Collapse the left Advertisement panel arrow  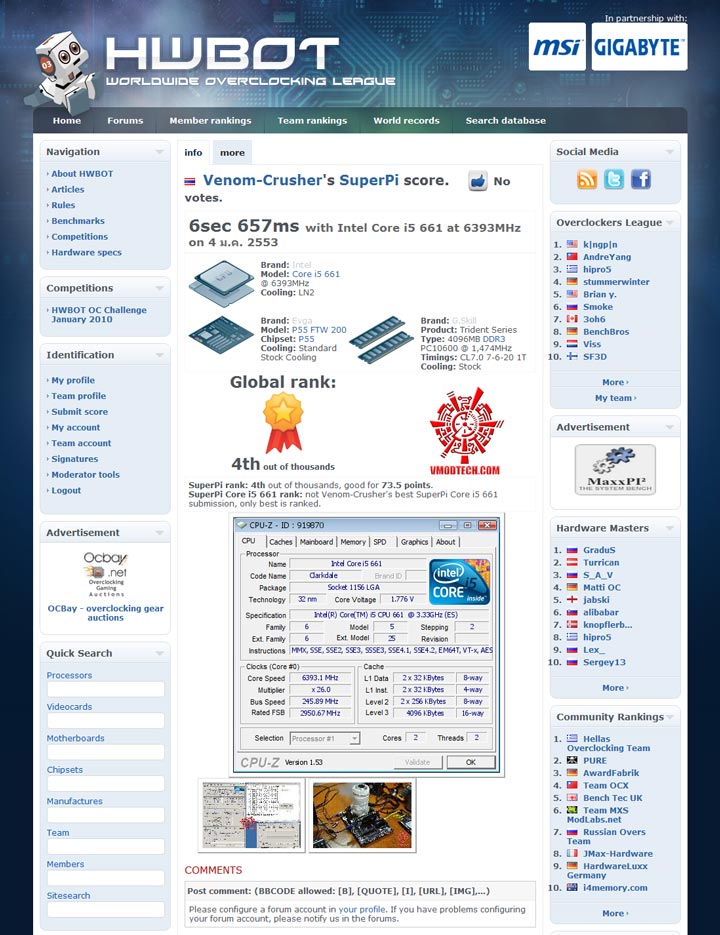[159, 533]
